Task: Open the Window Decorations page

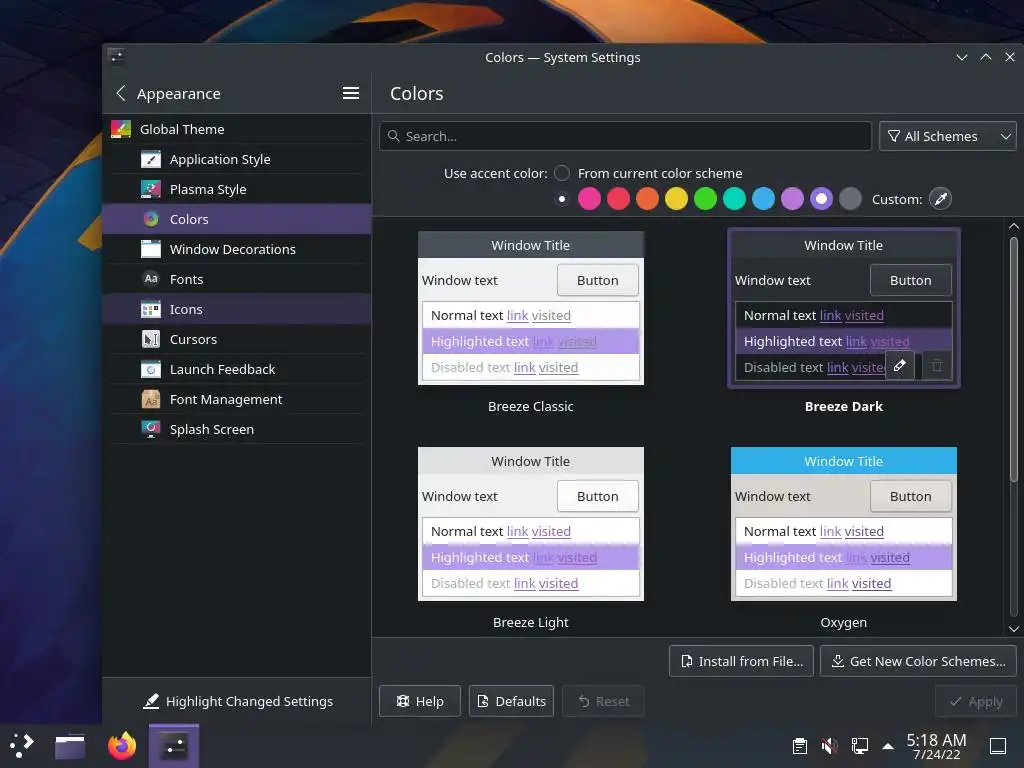Action: point(236,249)
